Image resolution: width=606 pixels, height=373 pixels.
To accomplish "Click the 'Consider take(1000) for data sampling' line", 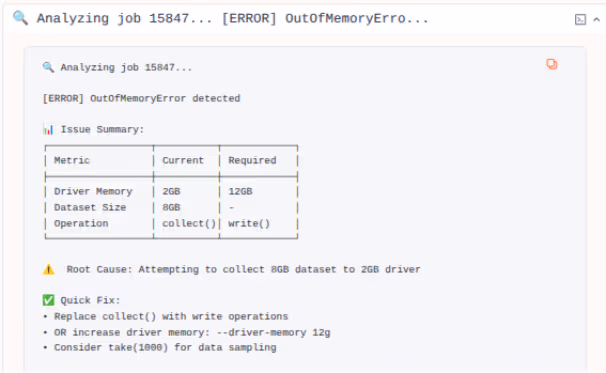I will 165,347.
